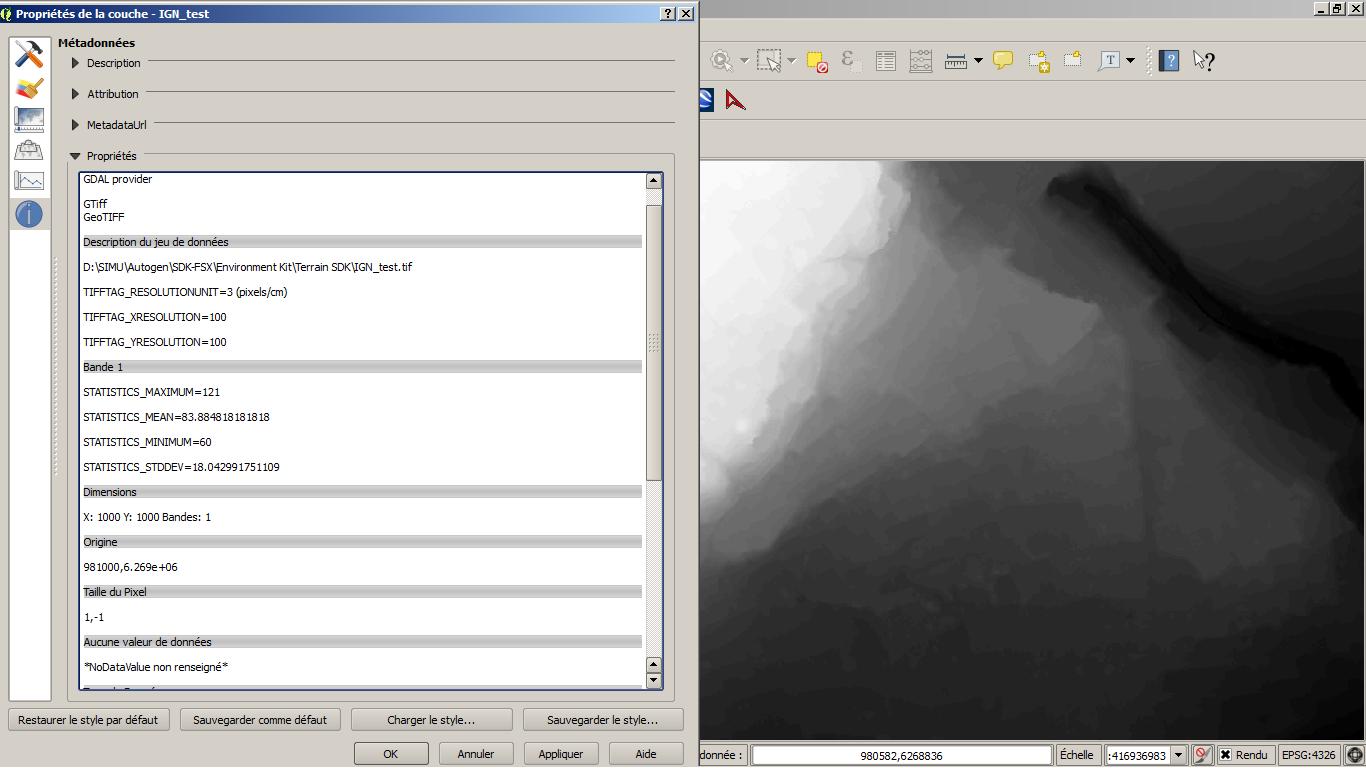
Task: Click the origin value 981000,6.269e+06
Action: (131, 567)
